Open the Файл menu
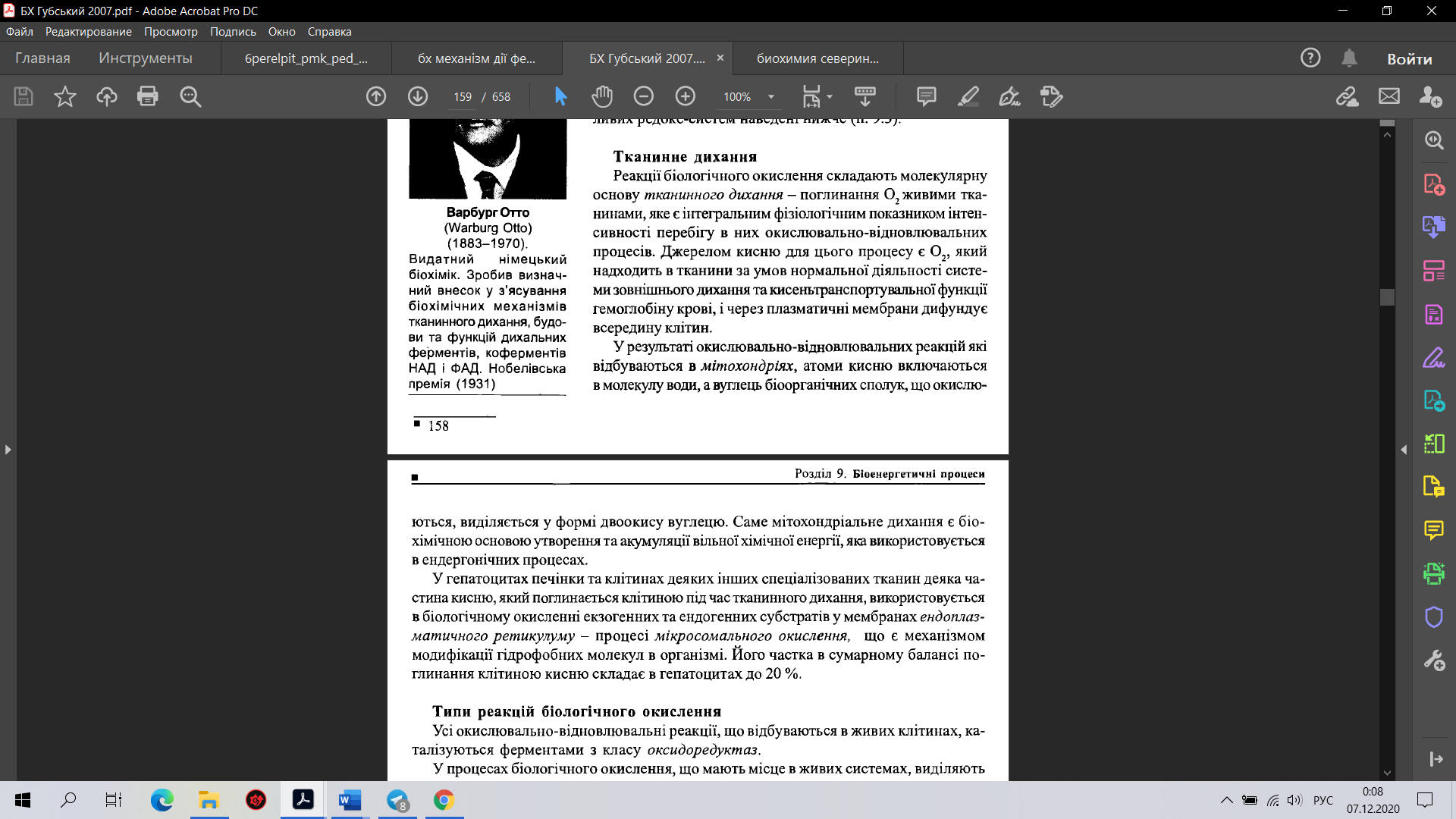Image resolution: width=1456 pixels, height=819 pixels. 20,32
